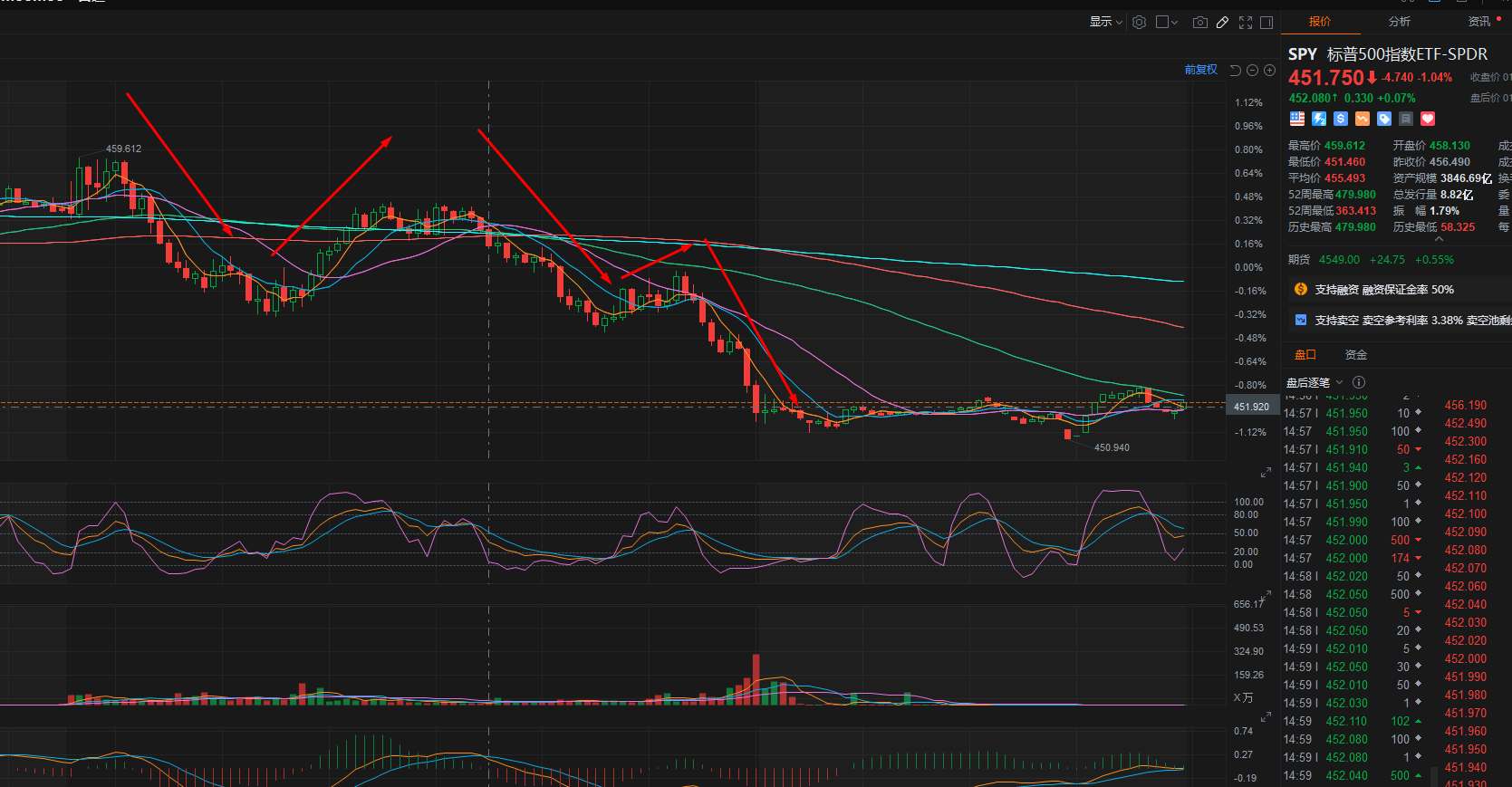Click the 资产规模 3846.69亿 value
Viewport: 1512px width, 787px height.
pos(1466,178)
